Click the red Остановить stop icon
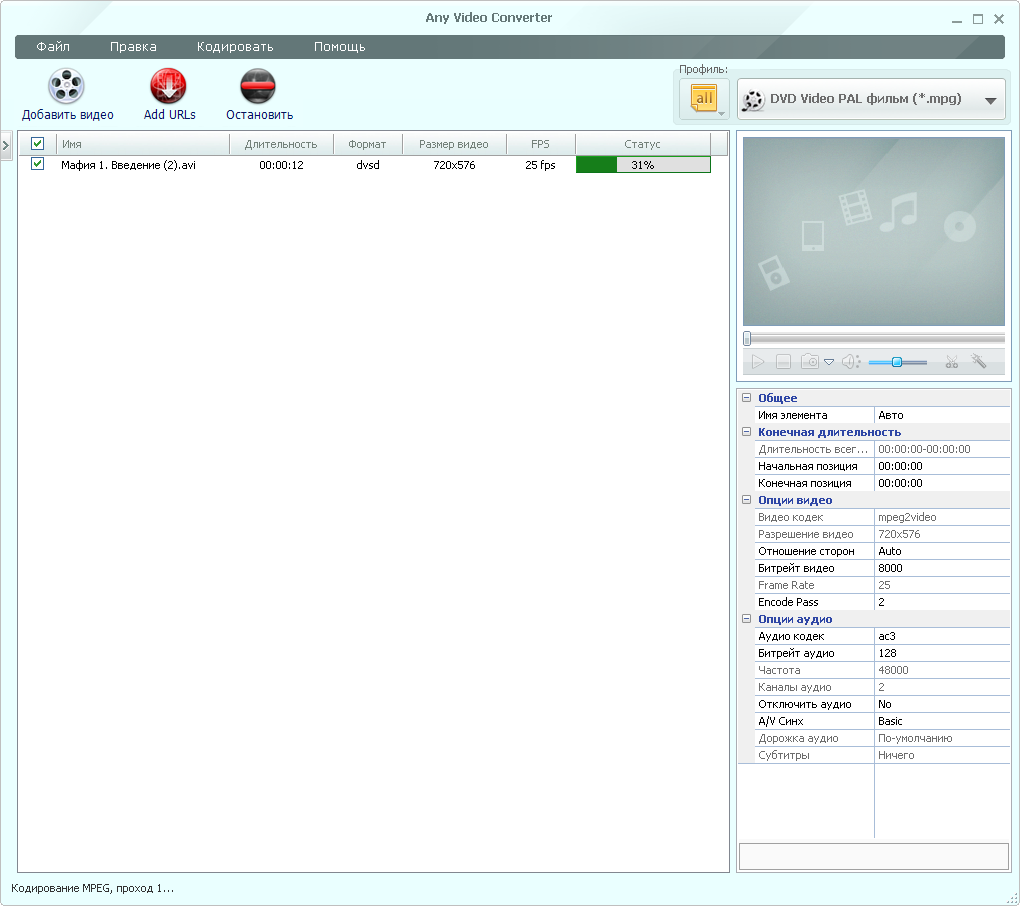1020x906 pixels. click(x=258, y=87)
